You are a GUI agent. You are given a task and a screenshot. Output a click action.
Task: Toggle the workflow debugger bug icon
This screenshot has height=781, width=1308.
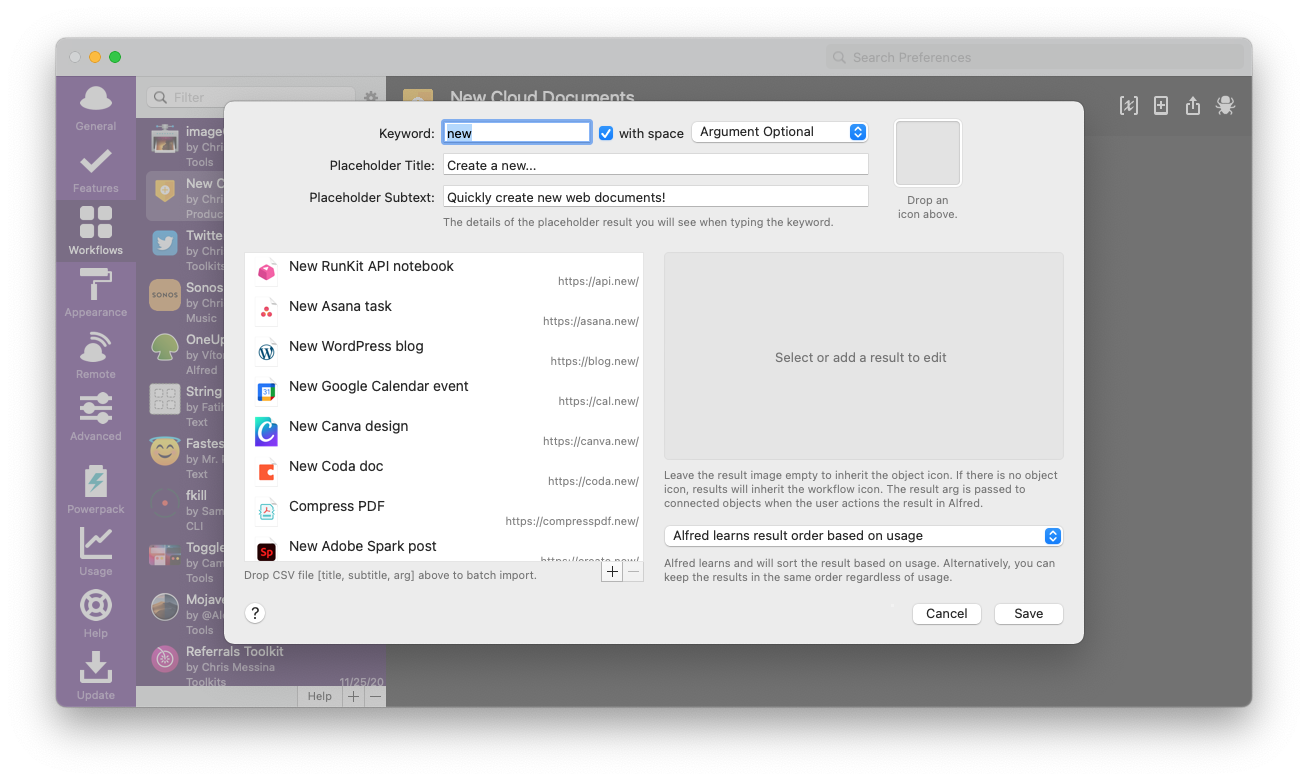point(1225,105)
